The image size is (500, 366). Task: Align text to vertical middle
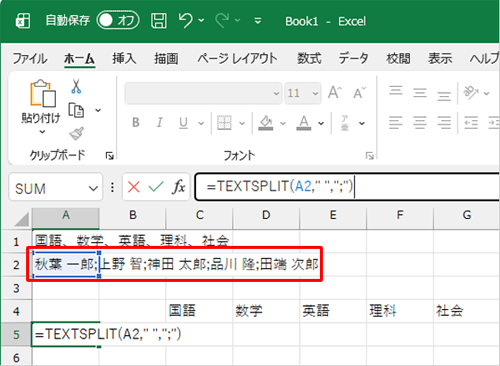[420, 93]
